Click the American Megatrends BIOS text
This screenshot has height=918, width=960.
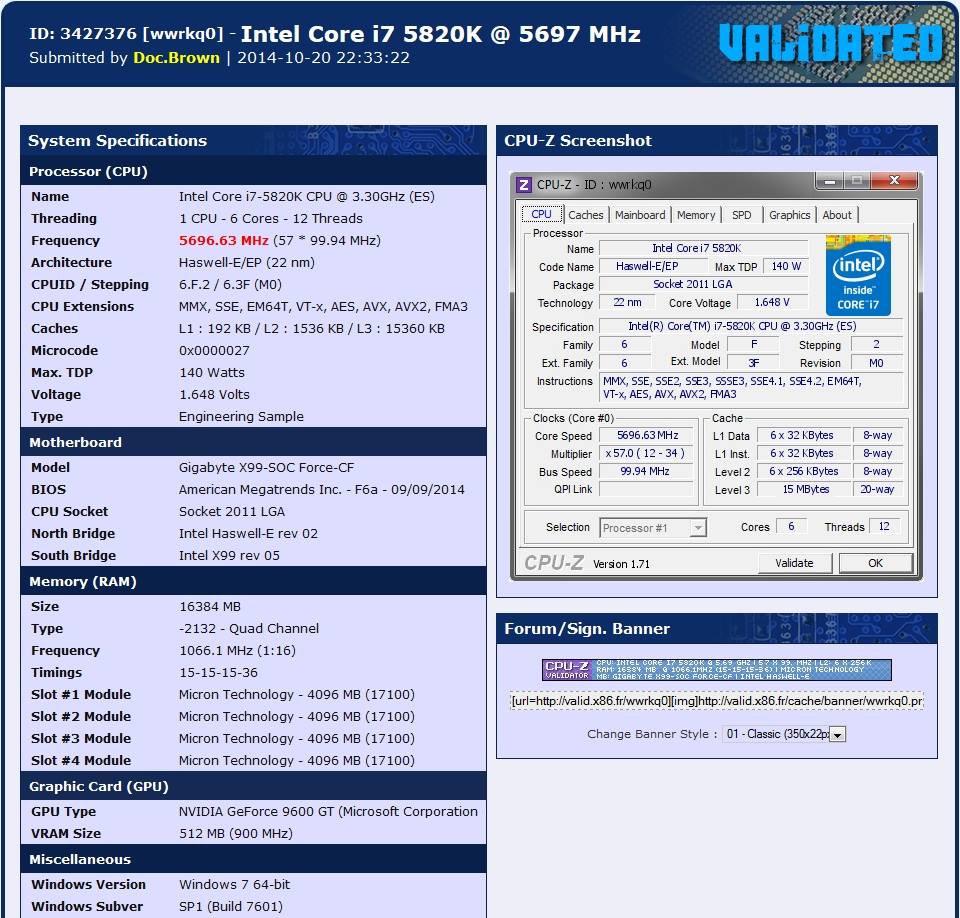[x=321, y=490]
